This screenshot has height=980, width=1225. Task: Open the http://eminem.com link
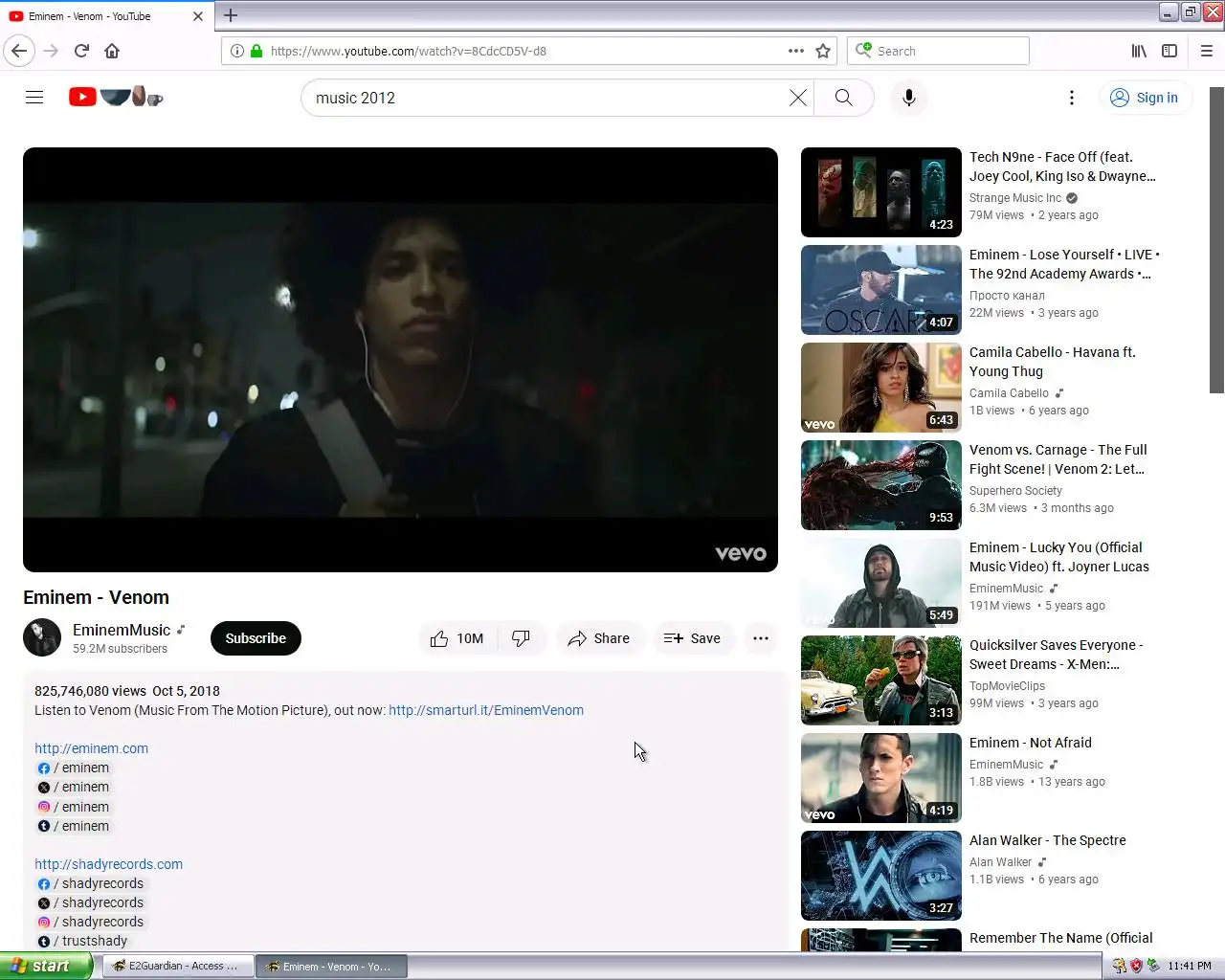92,748
